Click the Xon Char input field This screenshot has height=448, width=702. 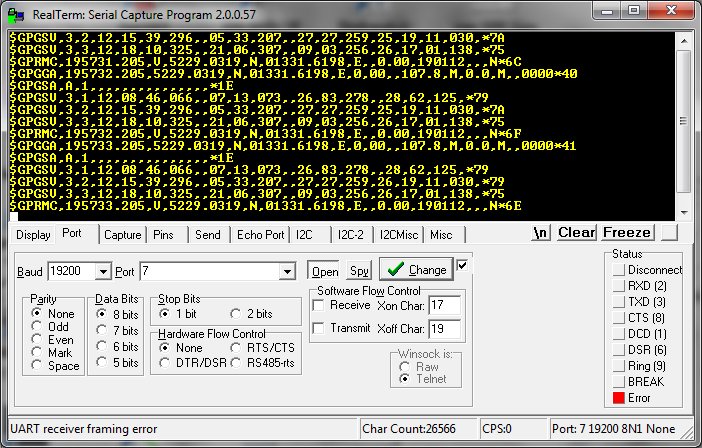444,306
